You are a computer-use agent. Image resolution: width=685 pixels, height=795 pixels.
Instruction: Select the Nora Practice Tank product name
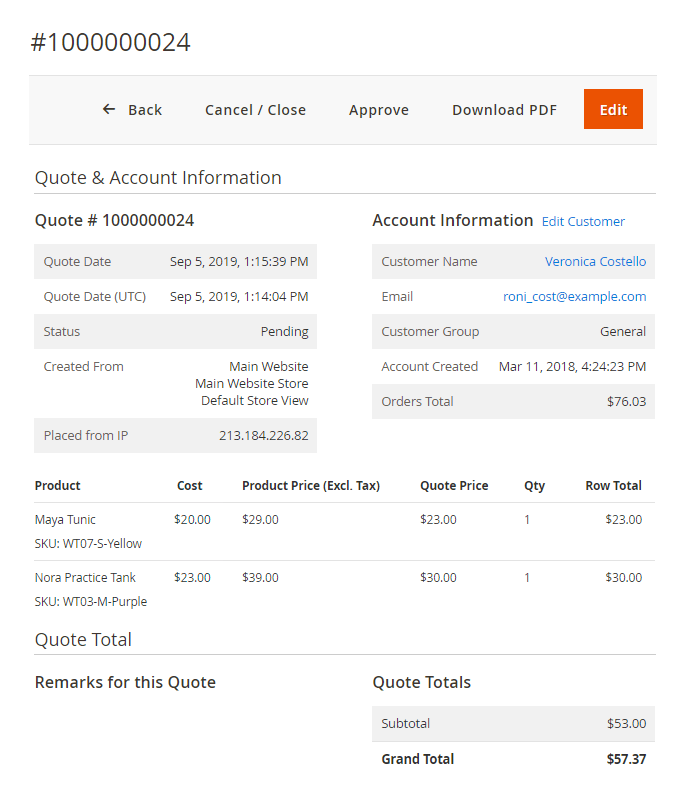(x=85, y=578)
